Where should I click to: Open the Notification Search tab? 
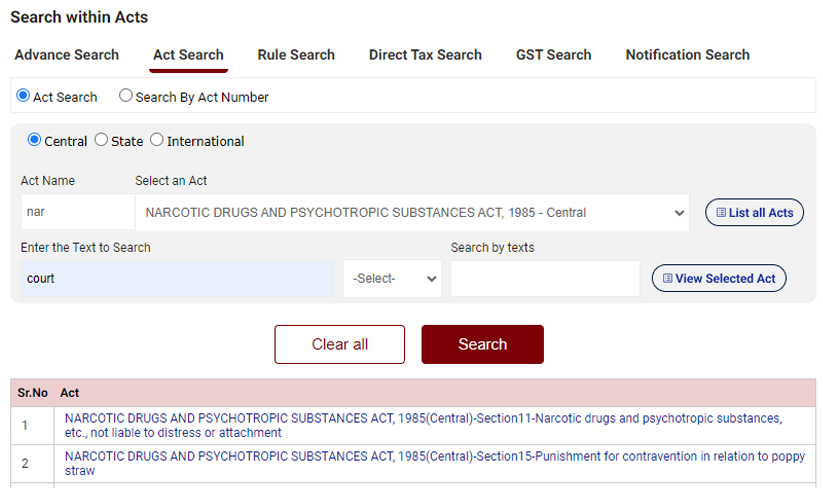pos(687,55)
